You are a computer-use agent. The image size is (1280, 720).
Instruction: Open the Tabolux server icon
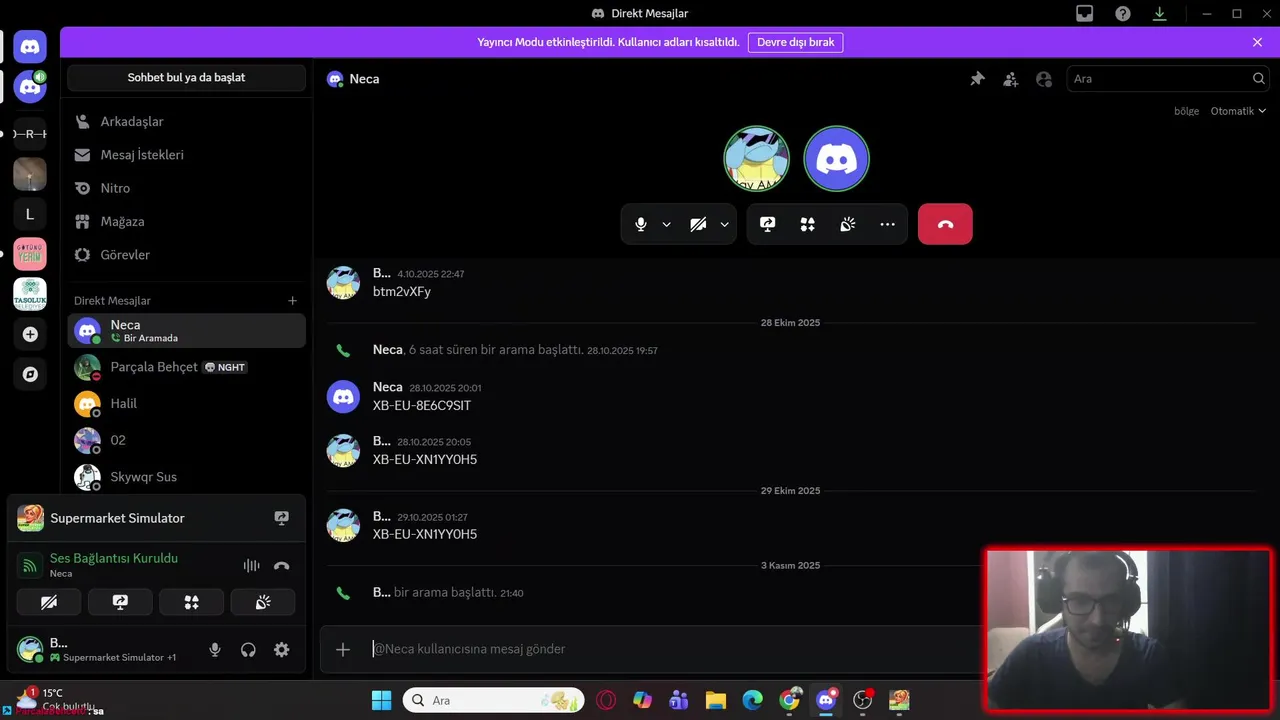[x=30, y=294]
